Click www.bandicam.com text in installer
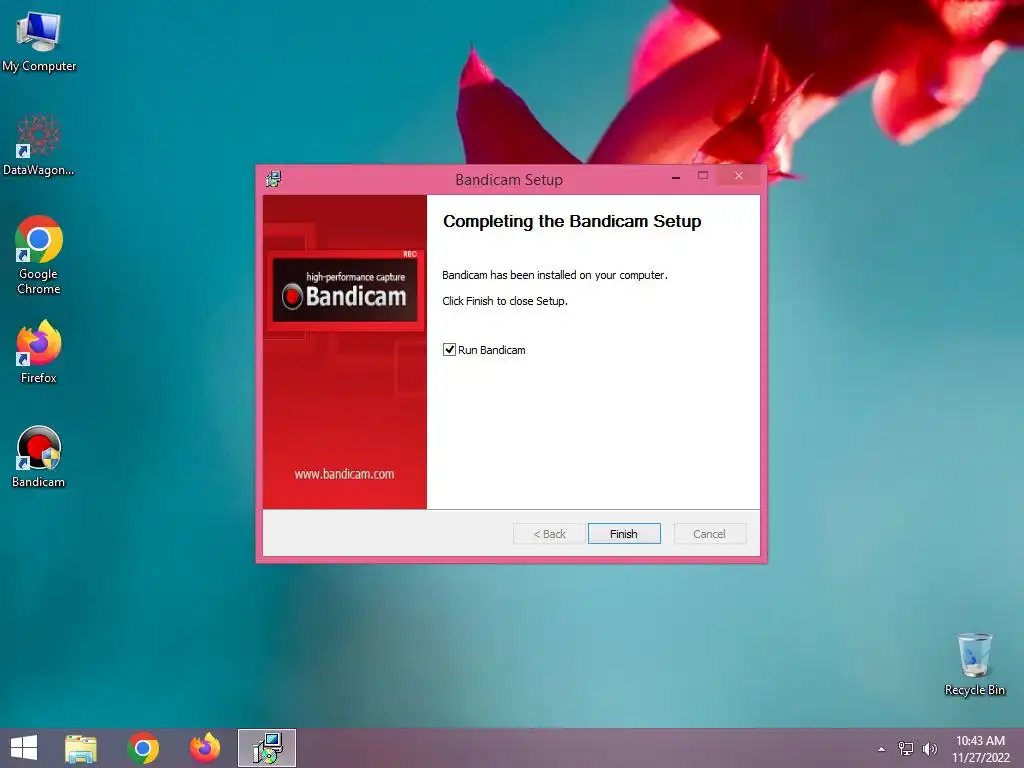Viewport: 1024px width, 768px height. pyautogui.click(x=344, y=474)
